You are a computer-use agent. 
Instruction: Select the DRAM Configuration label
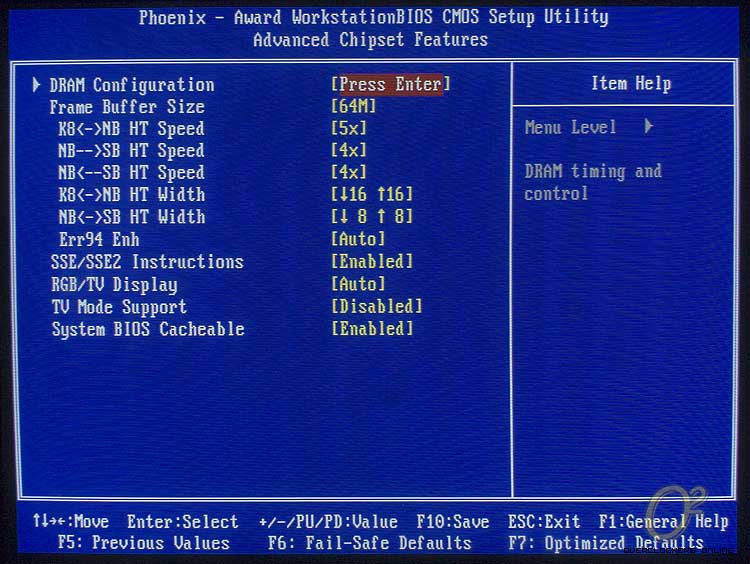[132, 85]
